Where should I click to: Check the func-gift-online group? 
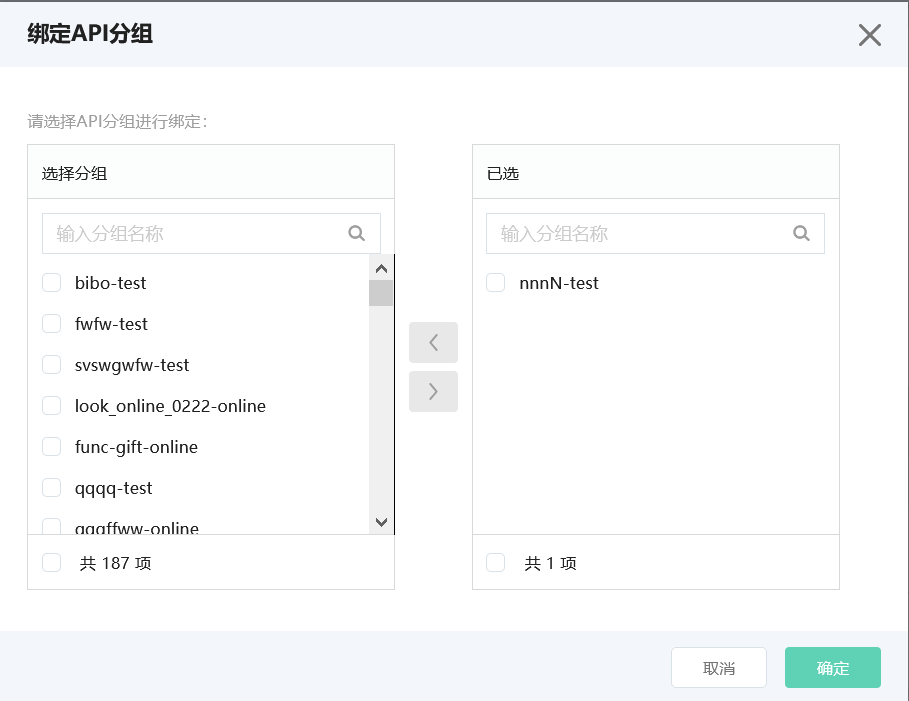point(52,447)
